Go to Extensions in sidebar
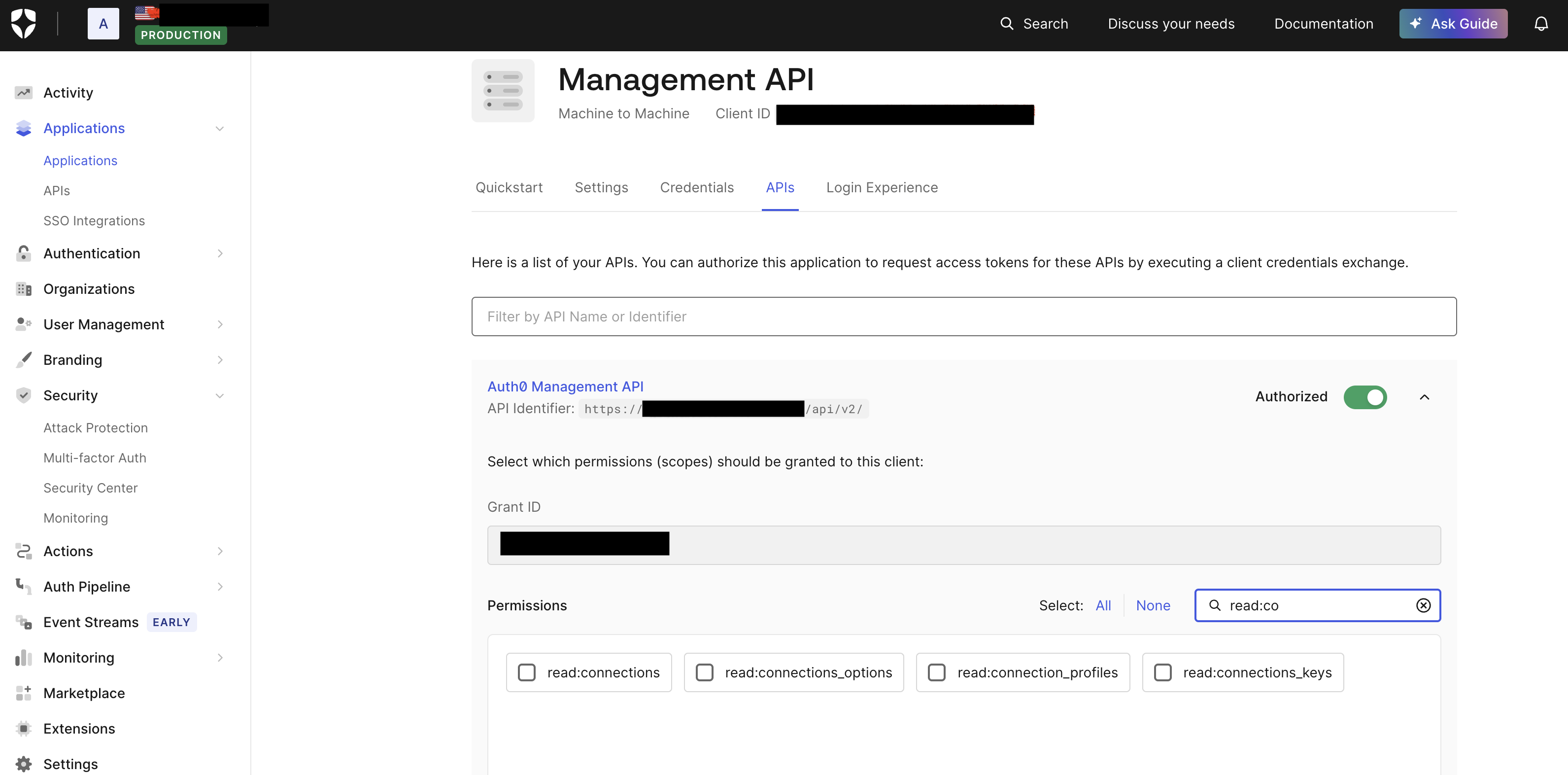1568x775 pixels. [79, 728]
